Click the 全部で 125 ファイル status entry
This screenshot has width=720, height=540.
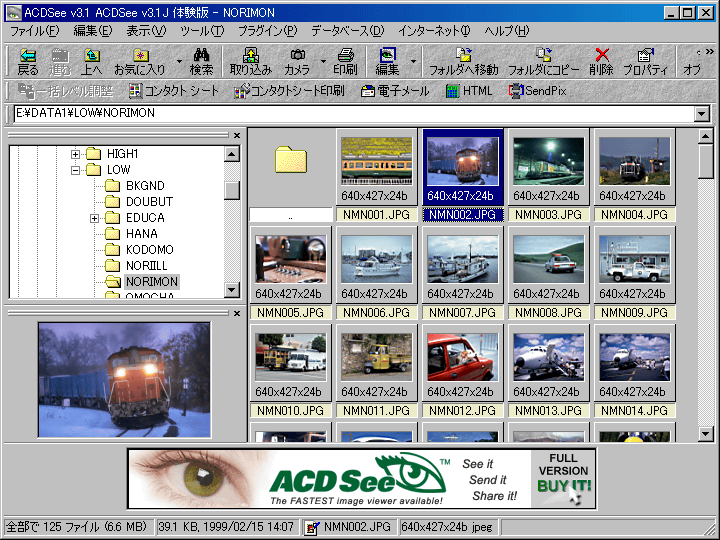pos(78,527)
